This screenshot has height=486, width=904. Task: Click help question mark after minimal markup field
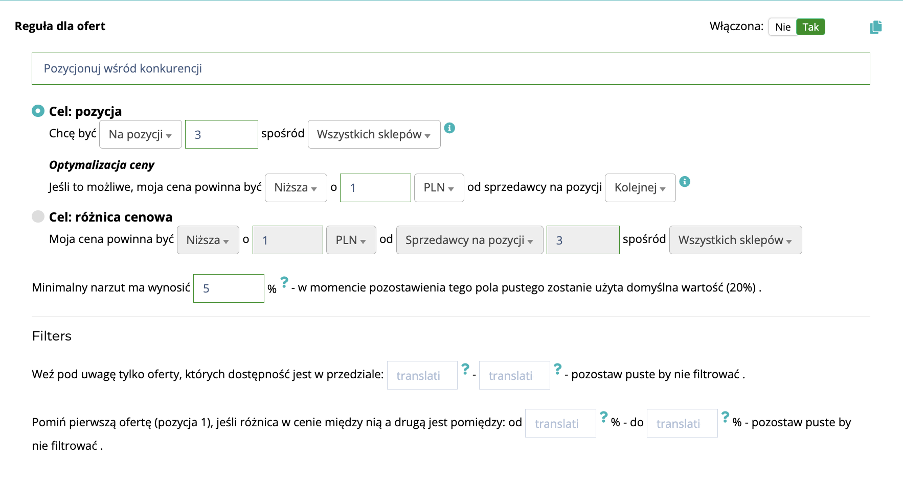tap(284, 283)
